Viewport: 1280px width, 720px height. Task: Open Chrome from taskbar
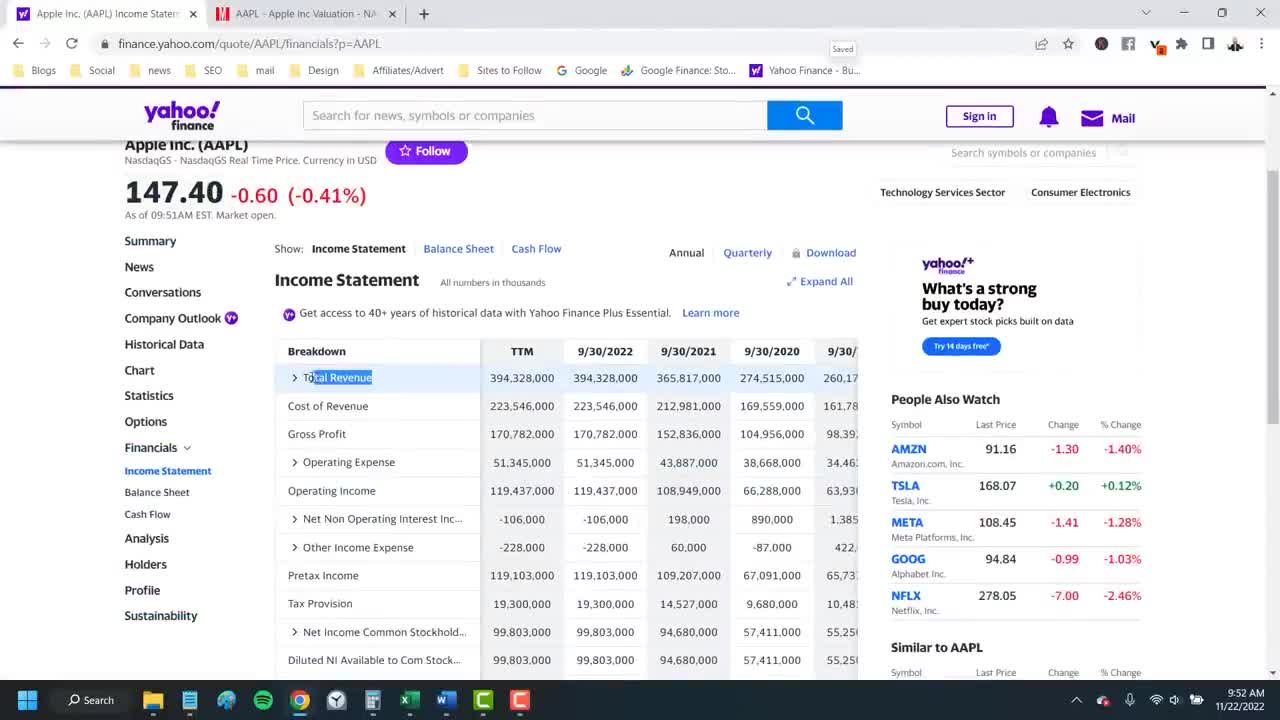(300, 700)
